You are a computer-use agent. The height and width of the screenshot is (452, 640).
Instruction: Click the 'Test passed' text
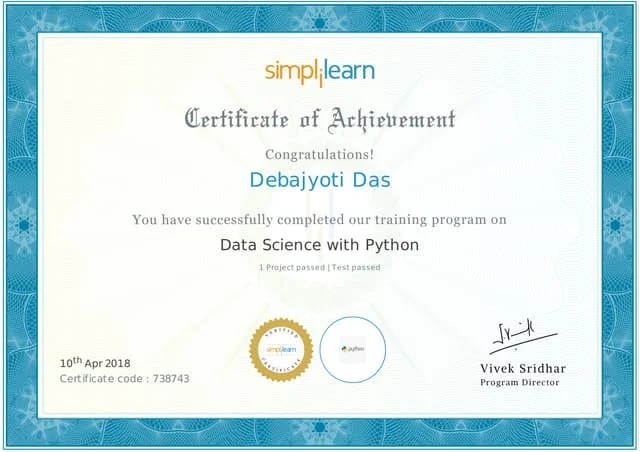coord(356,267)
